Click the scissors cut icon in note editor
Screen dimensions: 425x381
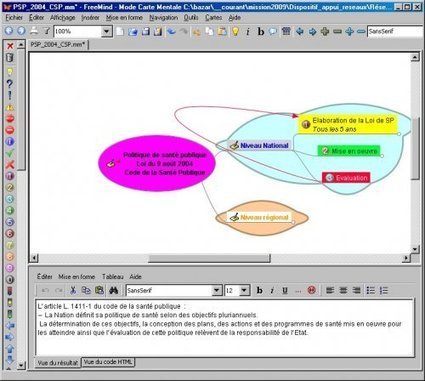(x=73, y=290)
